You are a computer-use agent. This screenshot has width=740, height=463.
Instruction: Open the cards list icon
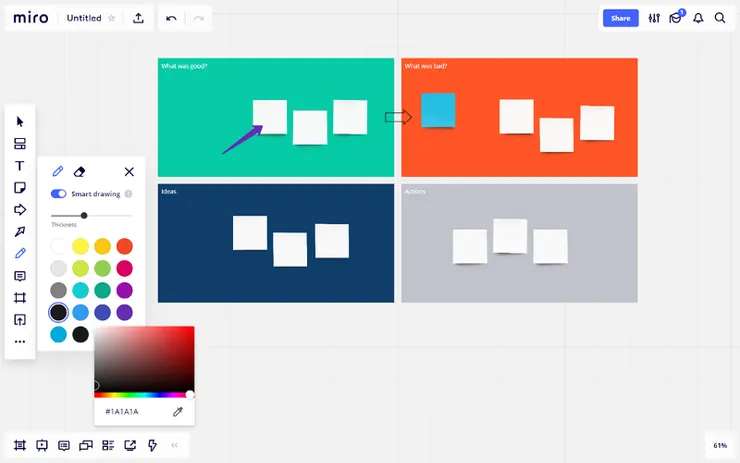point(108,445)
